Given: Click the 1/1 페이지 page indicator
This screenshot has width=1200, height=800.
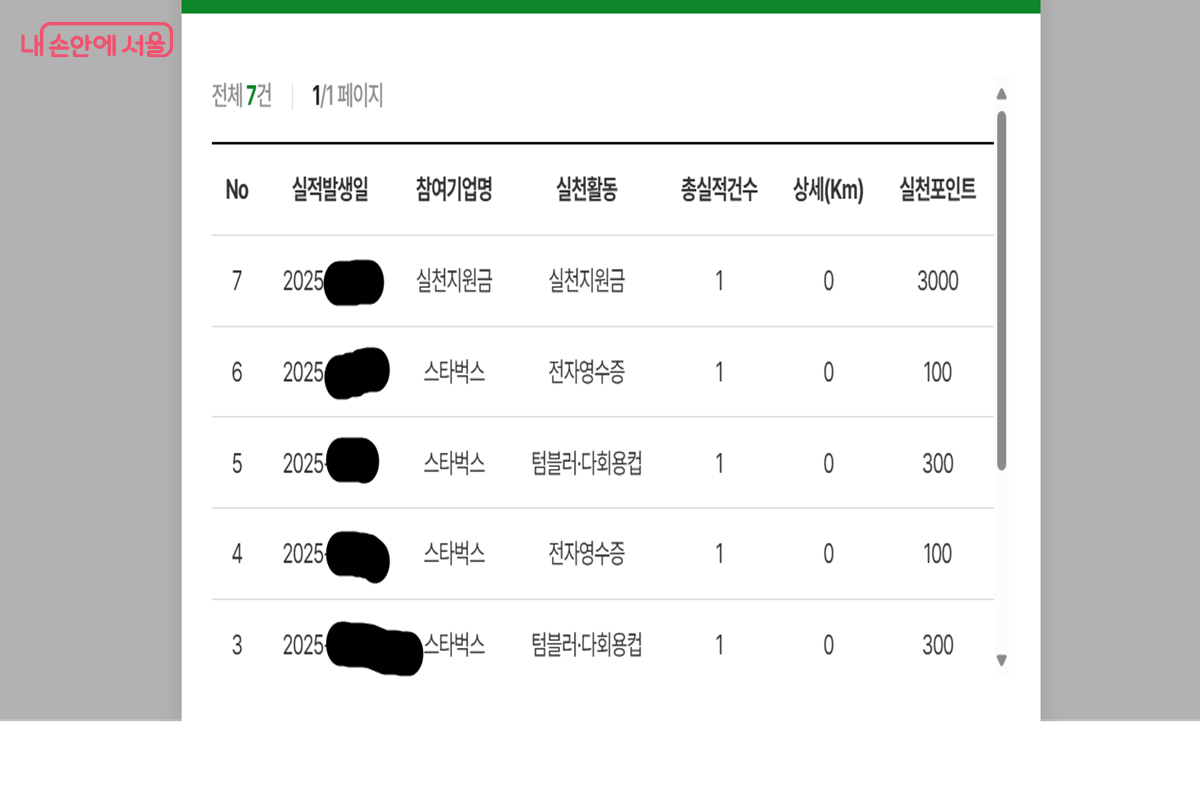Looking at the screenshot, I should click(x=347, y=96).
